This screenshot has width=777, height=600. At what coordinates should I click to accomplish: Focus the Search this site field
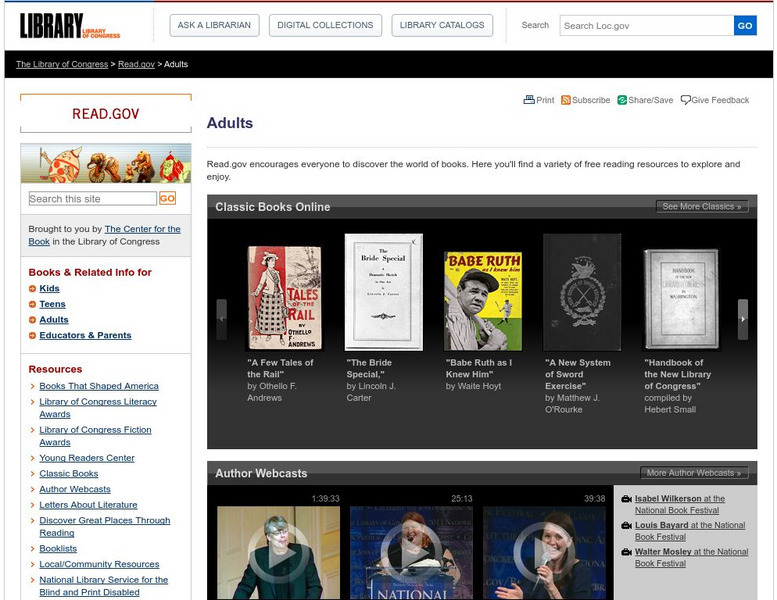click(92, 199)
